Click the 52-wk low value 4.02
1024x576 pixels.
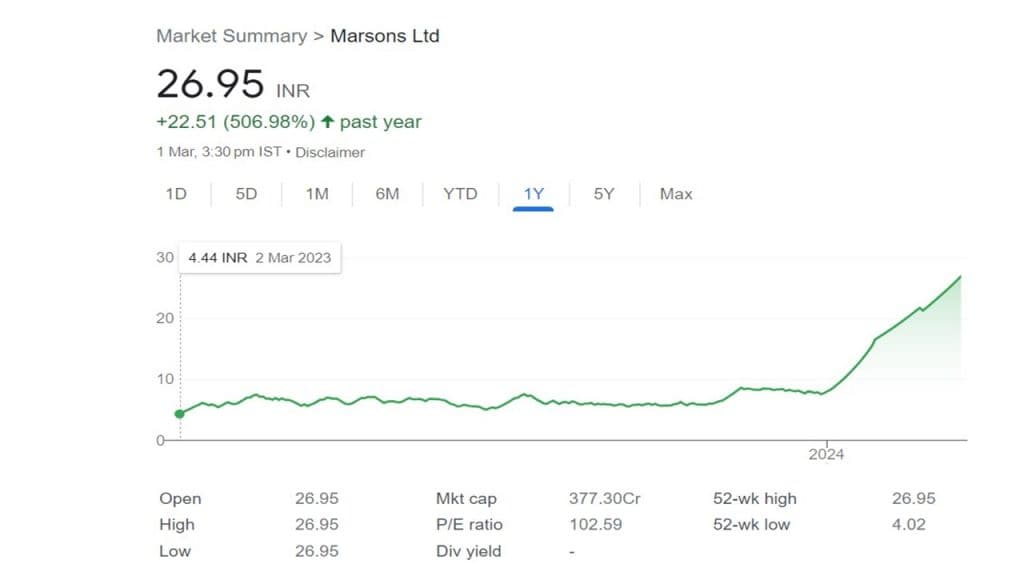click(x=908, y=524)
